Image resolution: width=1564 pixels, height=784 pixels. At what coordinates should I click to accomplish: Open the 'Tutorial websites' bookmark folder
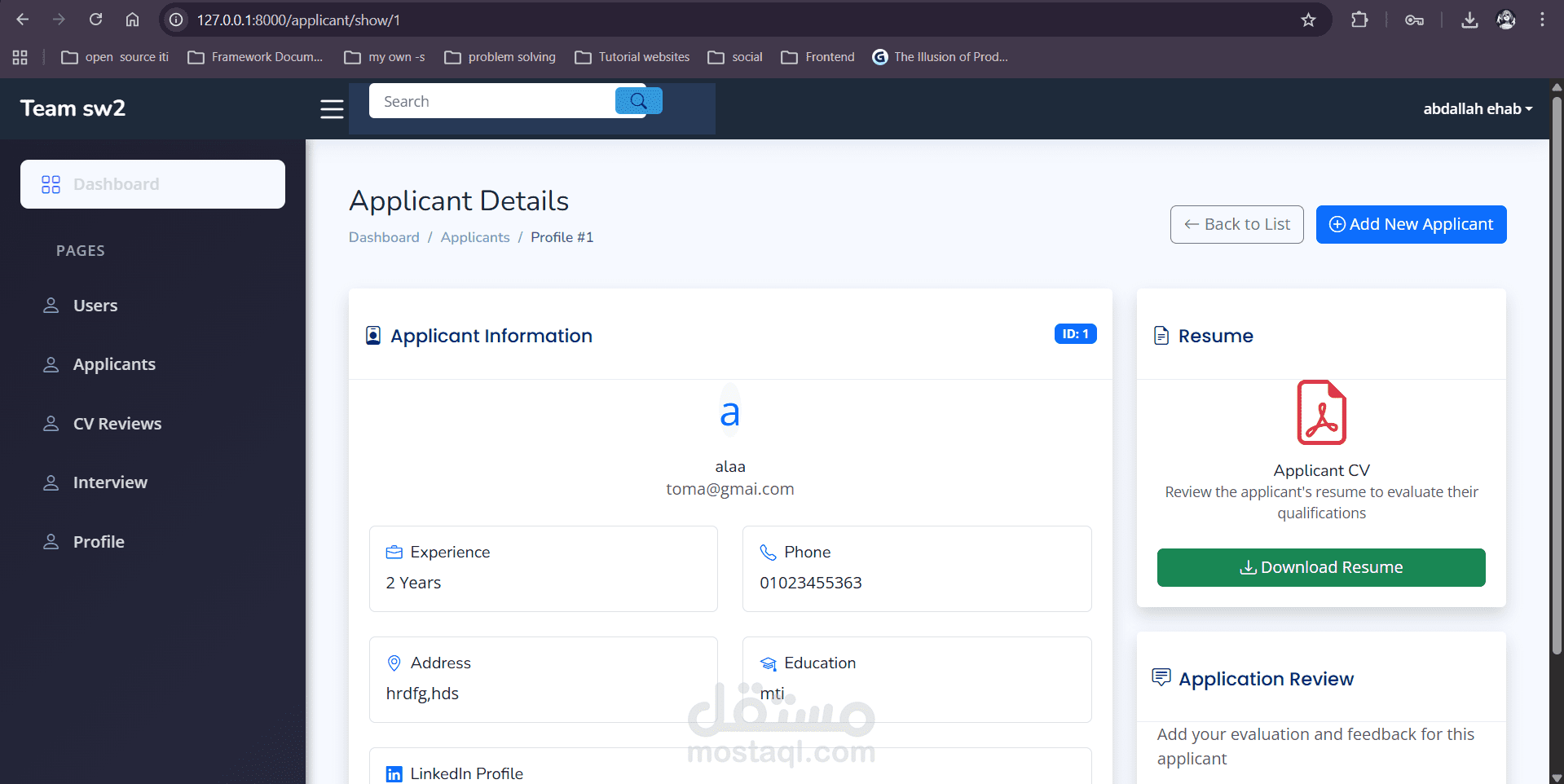632,57
